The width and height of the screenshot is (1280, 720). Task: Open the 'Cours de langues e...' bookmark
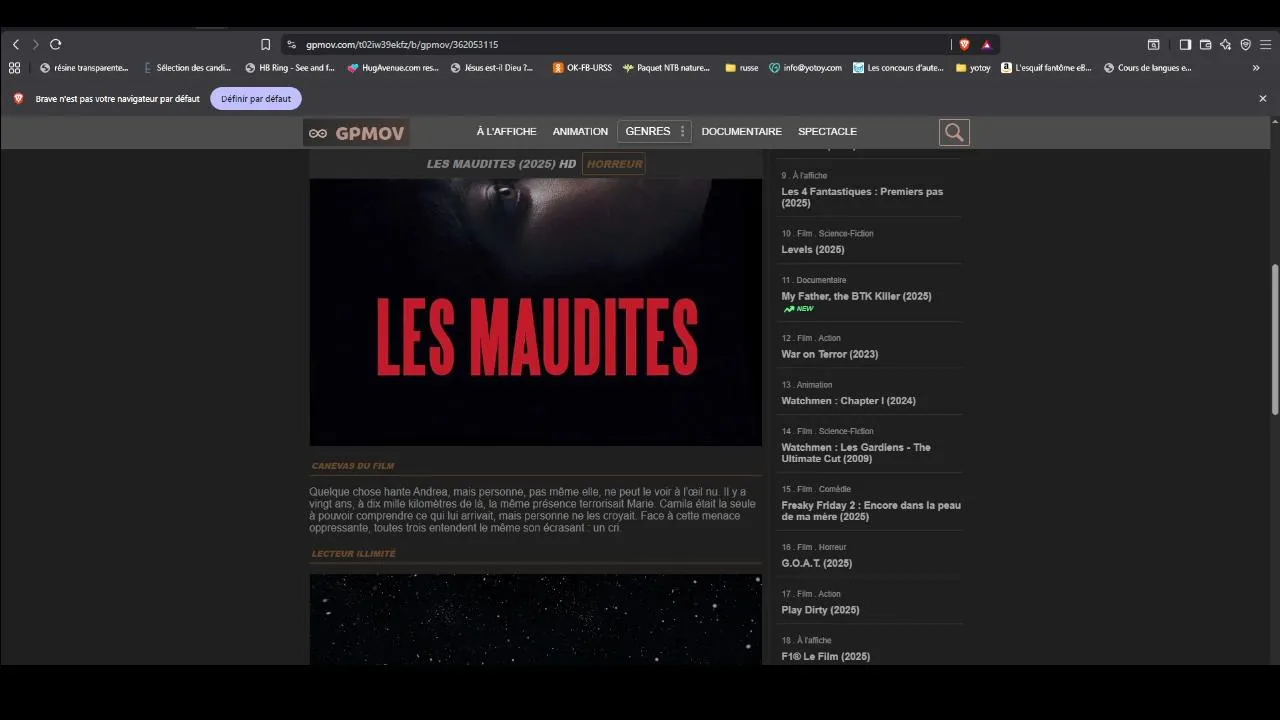(x=1148, y=68)
